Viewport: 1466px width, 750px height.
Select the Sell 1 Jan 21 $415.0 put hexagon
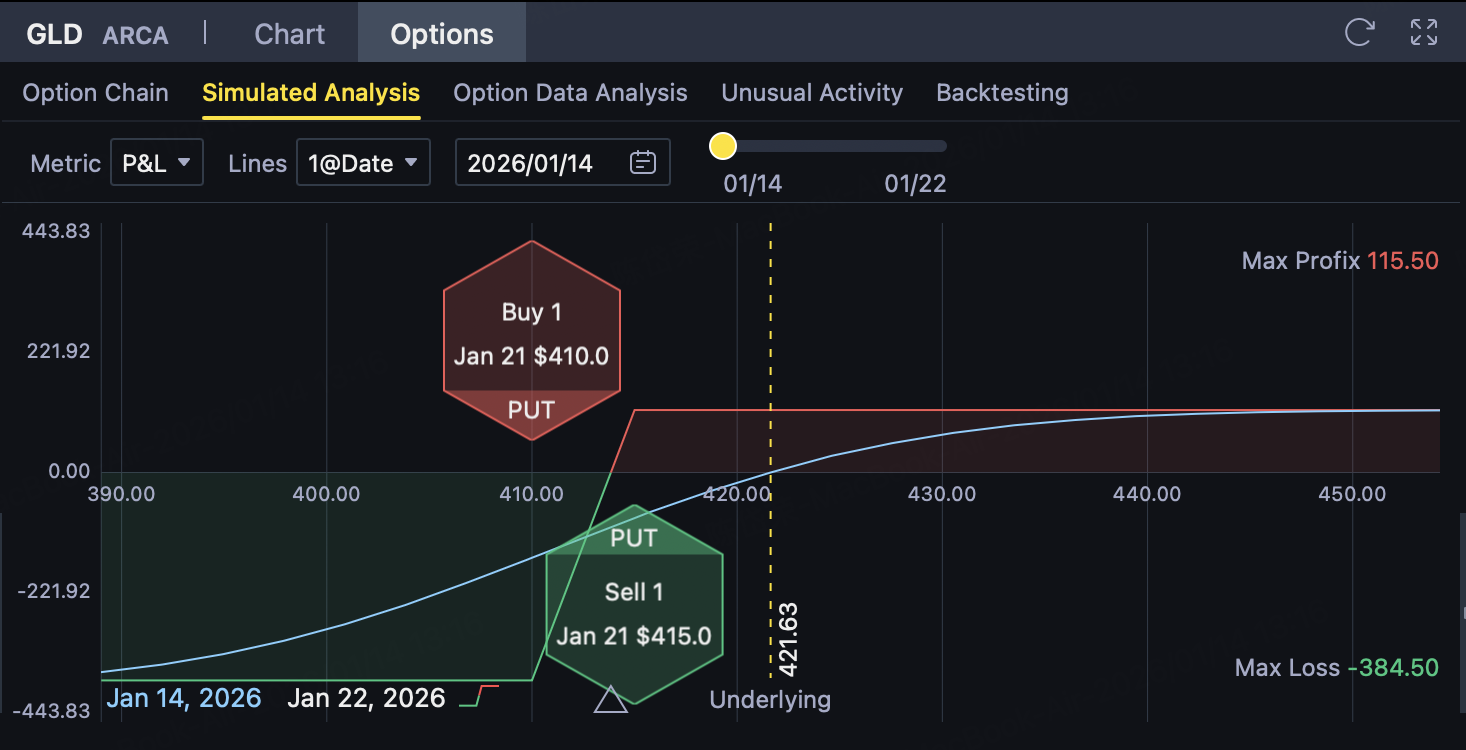click(x=634, y=605)
